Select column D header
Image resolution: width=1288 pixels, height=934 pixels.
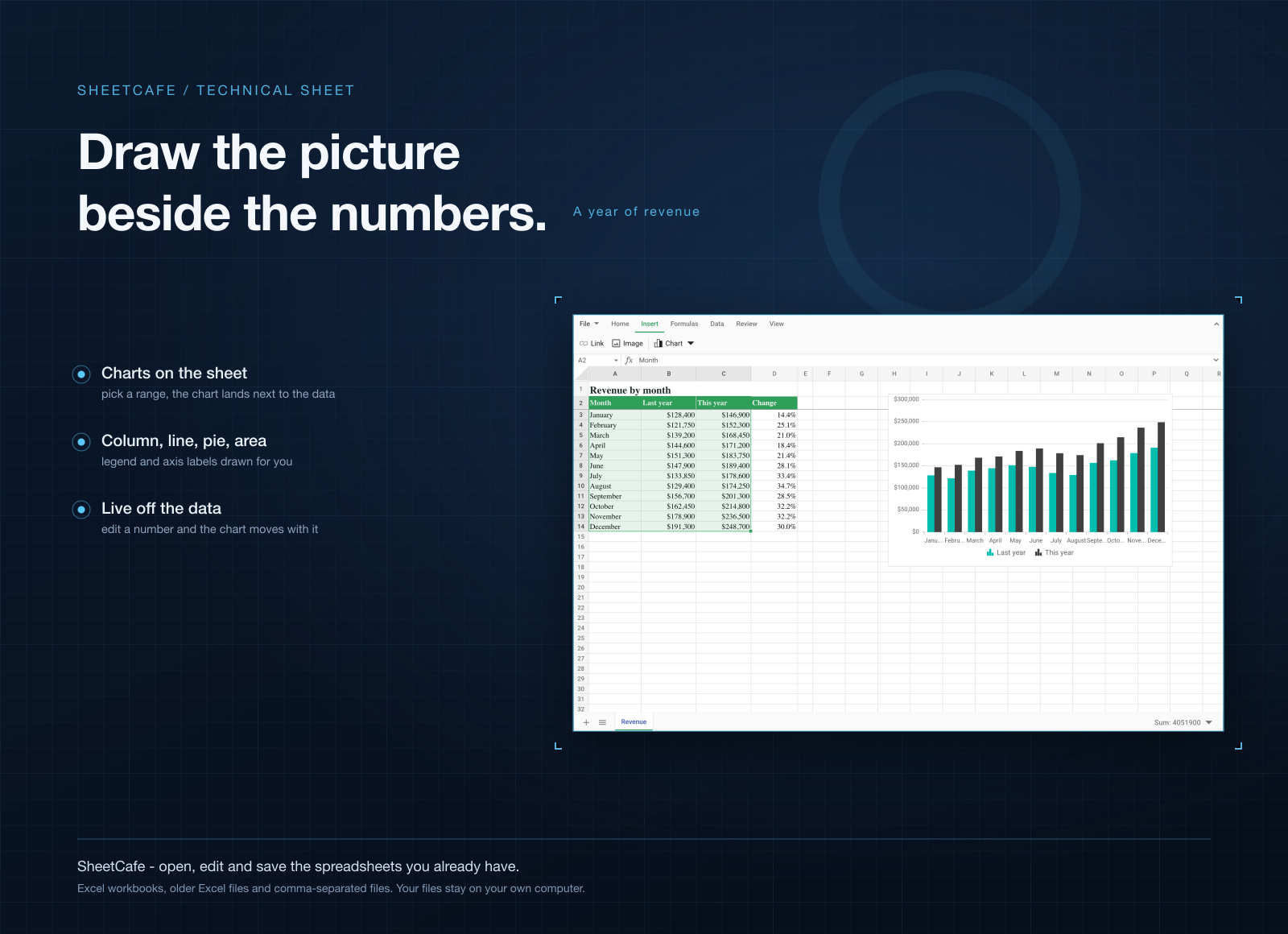pyautogui.click(x=774, y=374)
